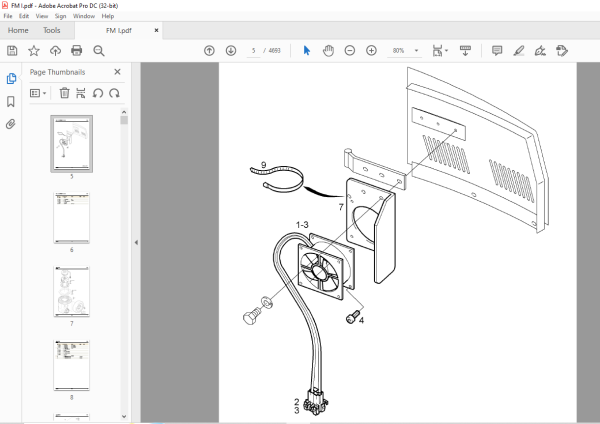
Task: Click the extract pages icon in thumbnails panel
Action: [x=81, y=93]
